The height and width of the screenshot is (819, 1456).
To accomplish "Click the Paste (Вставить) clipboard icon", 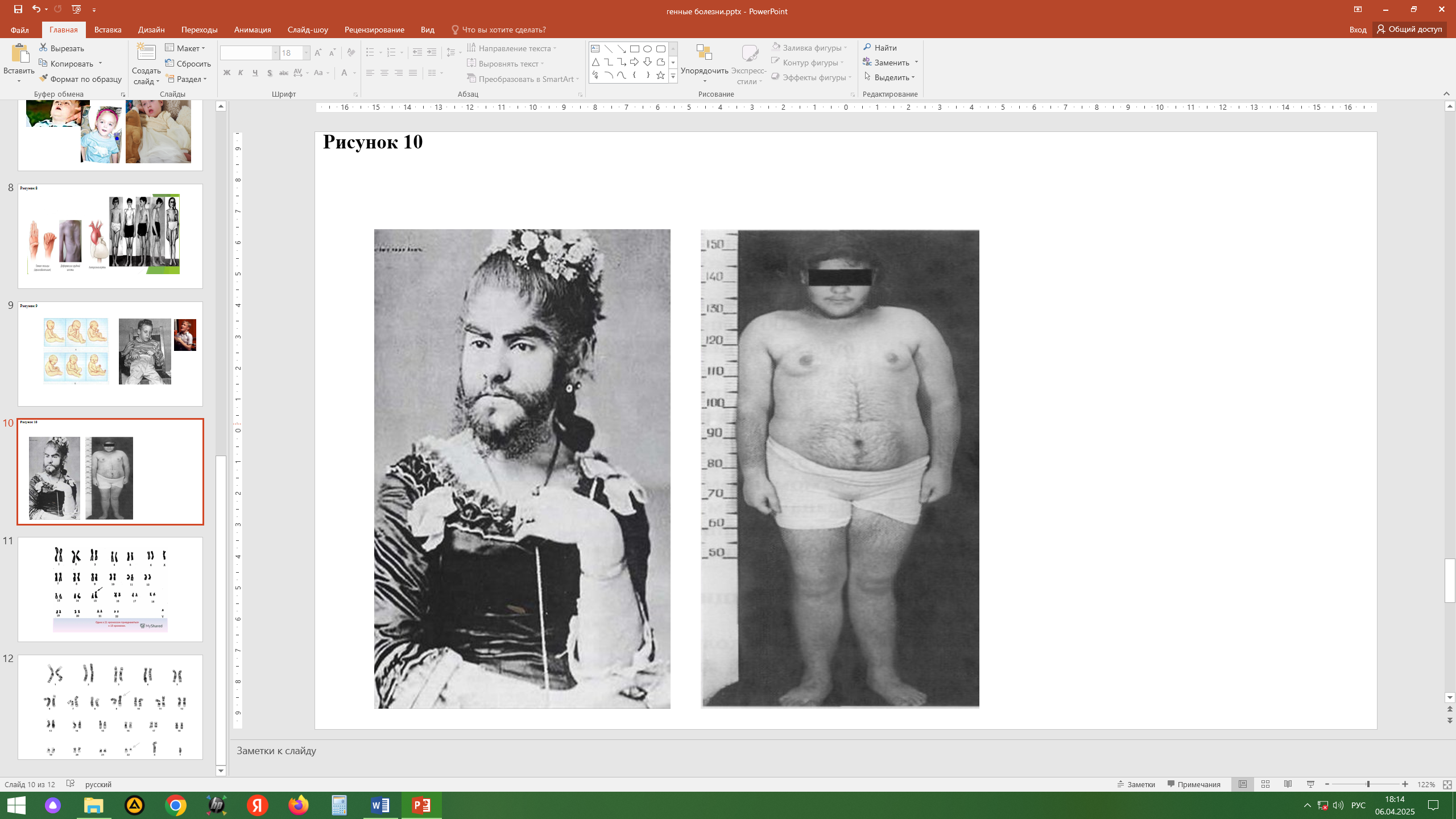I will 19,54.
